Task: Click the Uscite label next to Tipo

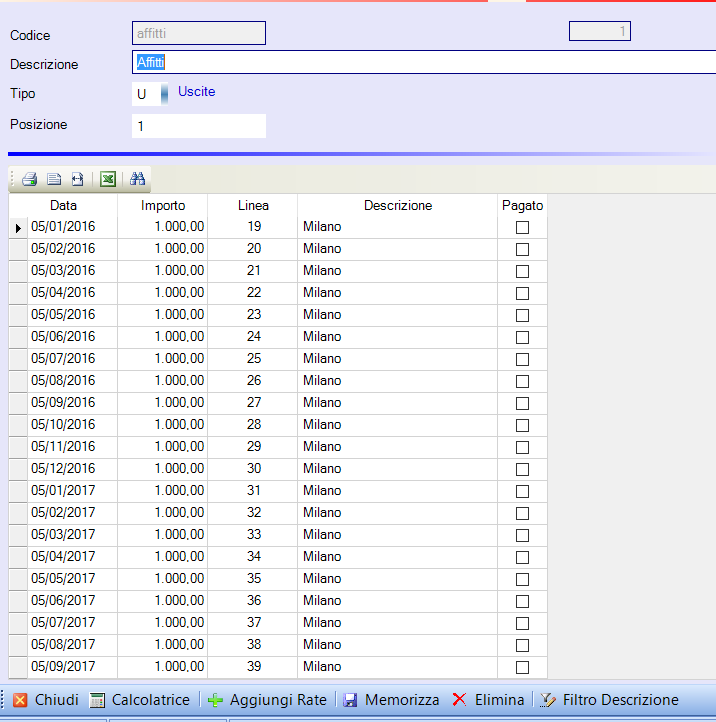Action: [197, 92]
